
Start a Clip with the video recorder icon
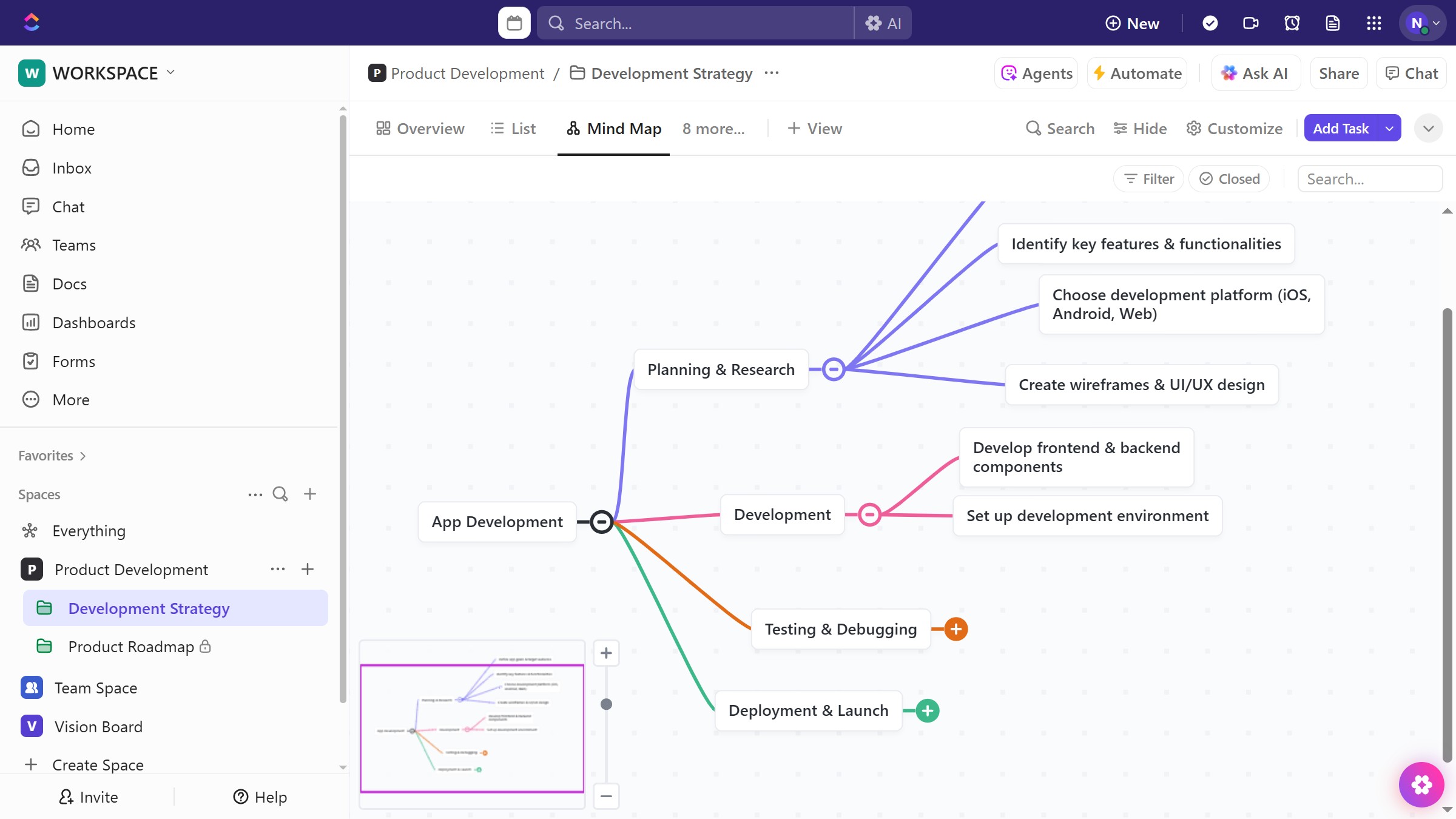pos(1250,22)
